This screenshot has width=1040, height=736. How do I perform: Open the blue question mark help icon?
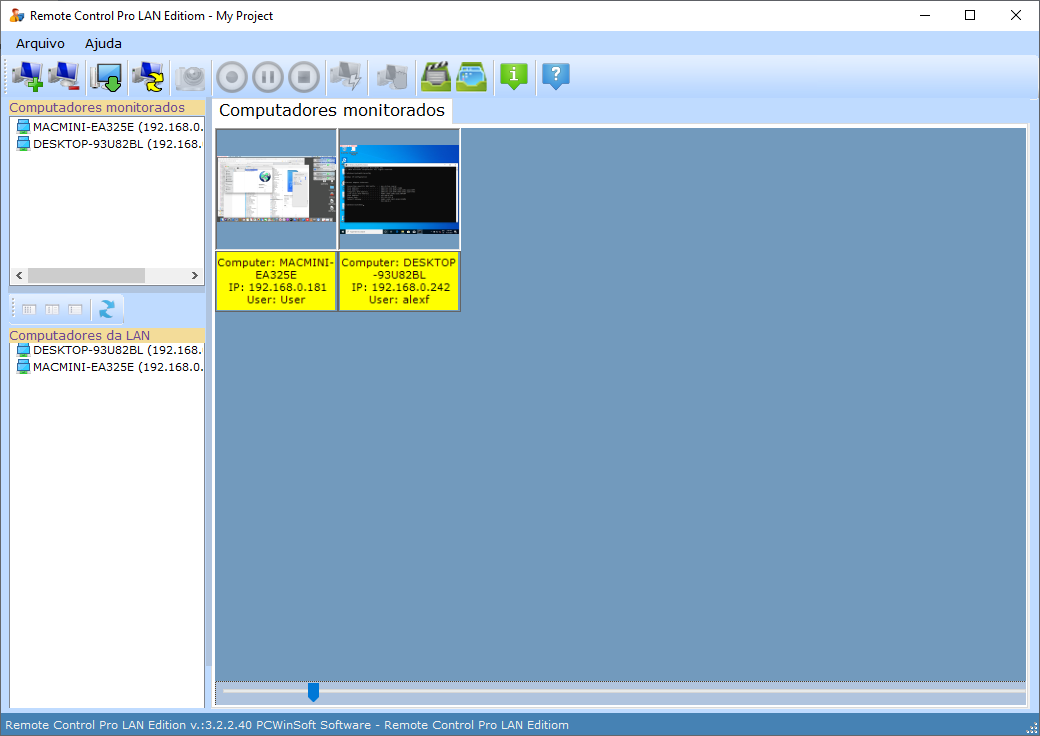(x=556, y=76)
